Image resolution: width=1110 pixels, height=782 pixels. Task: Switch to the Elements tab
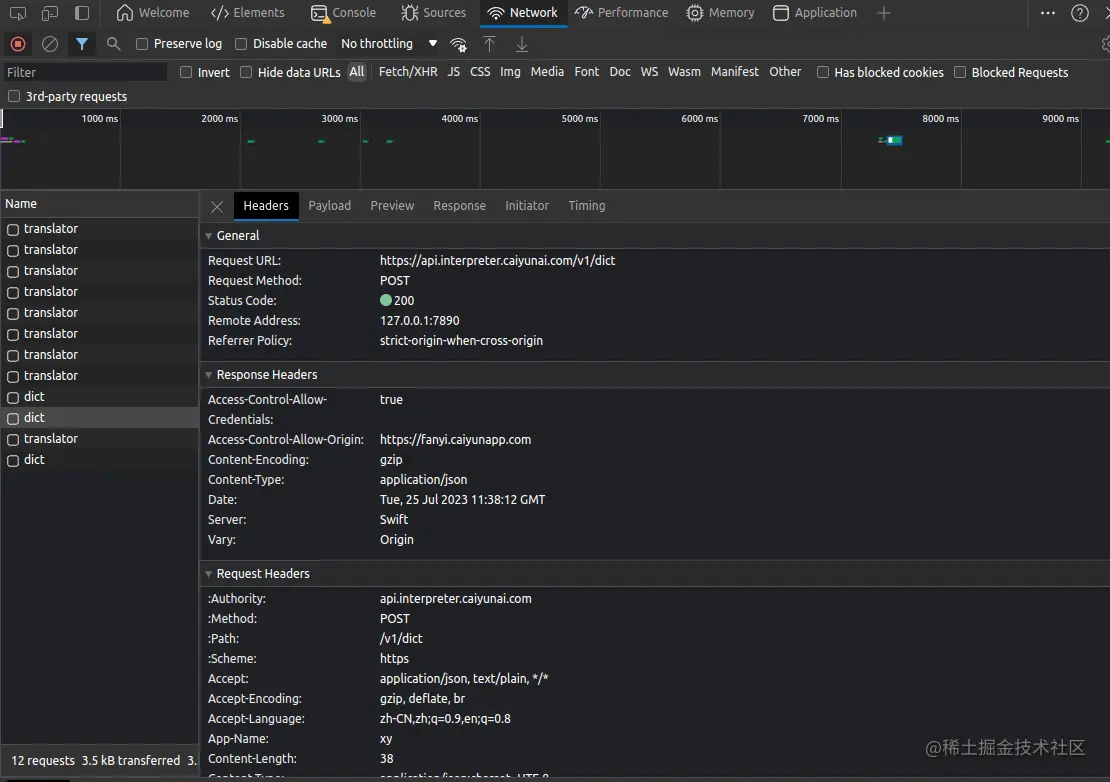248,13
